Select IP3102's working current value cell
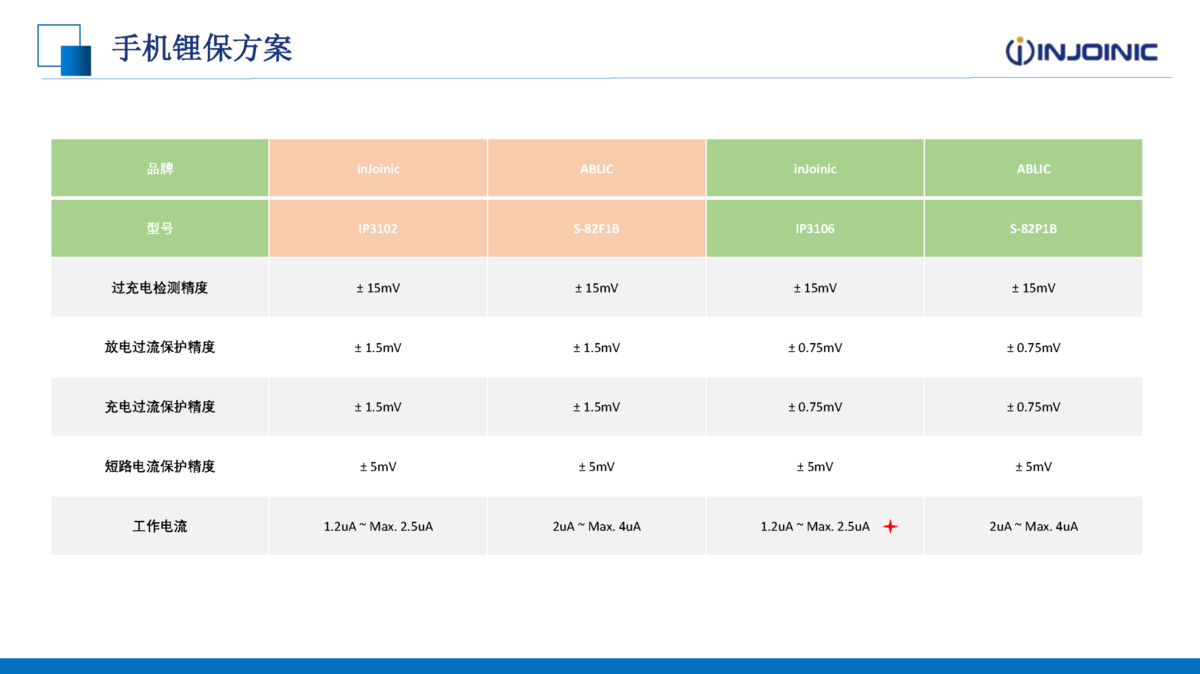Screen dimensions: 1200x674 [x=378, y=526]
